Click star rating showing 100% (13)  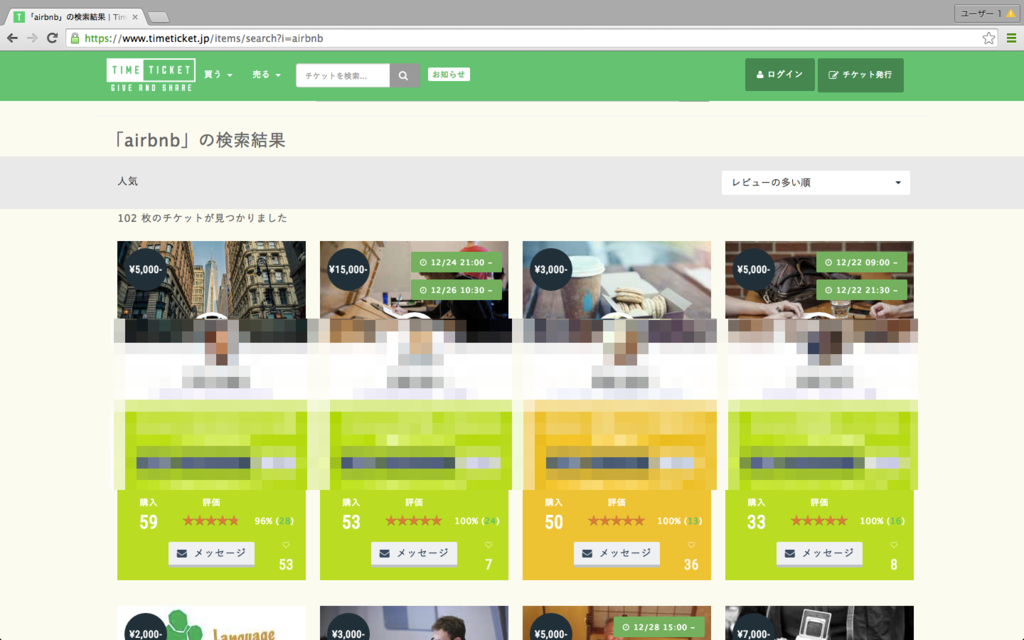[616, 520]
